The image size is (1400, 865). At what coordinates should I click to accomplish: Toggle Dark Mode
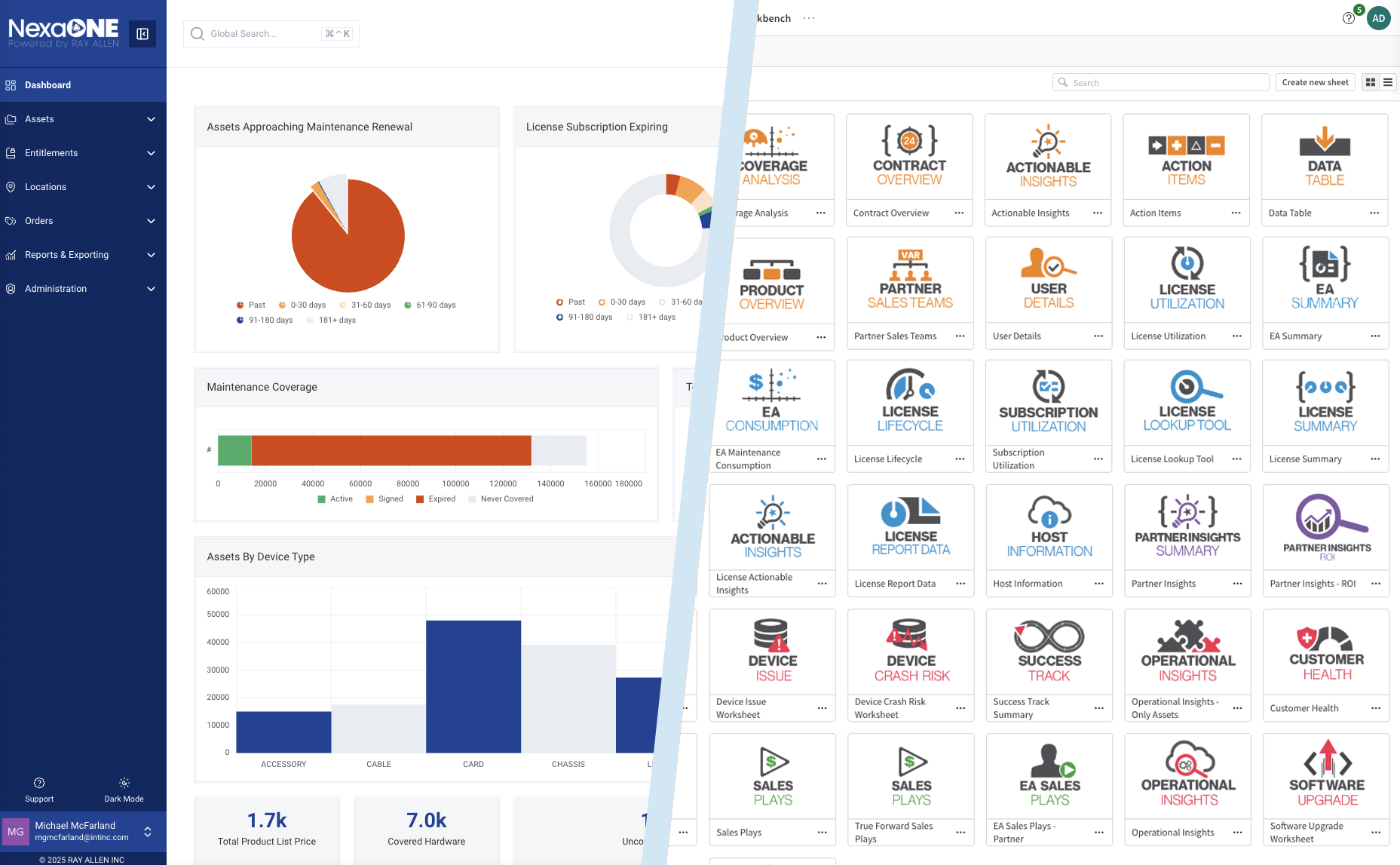point(124,790)
